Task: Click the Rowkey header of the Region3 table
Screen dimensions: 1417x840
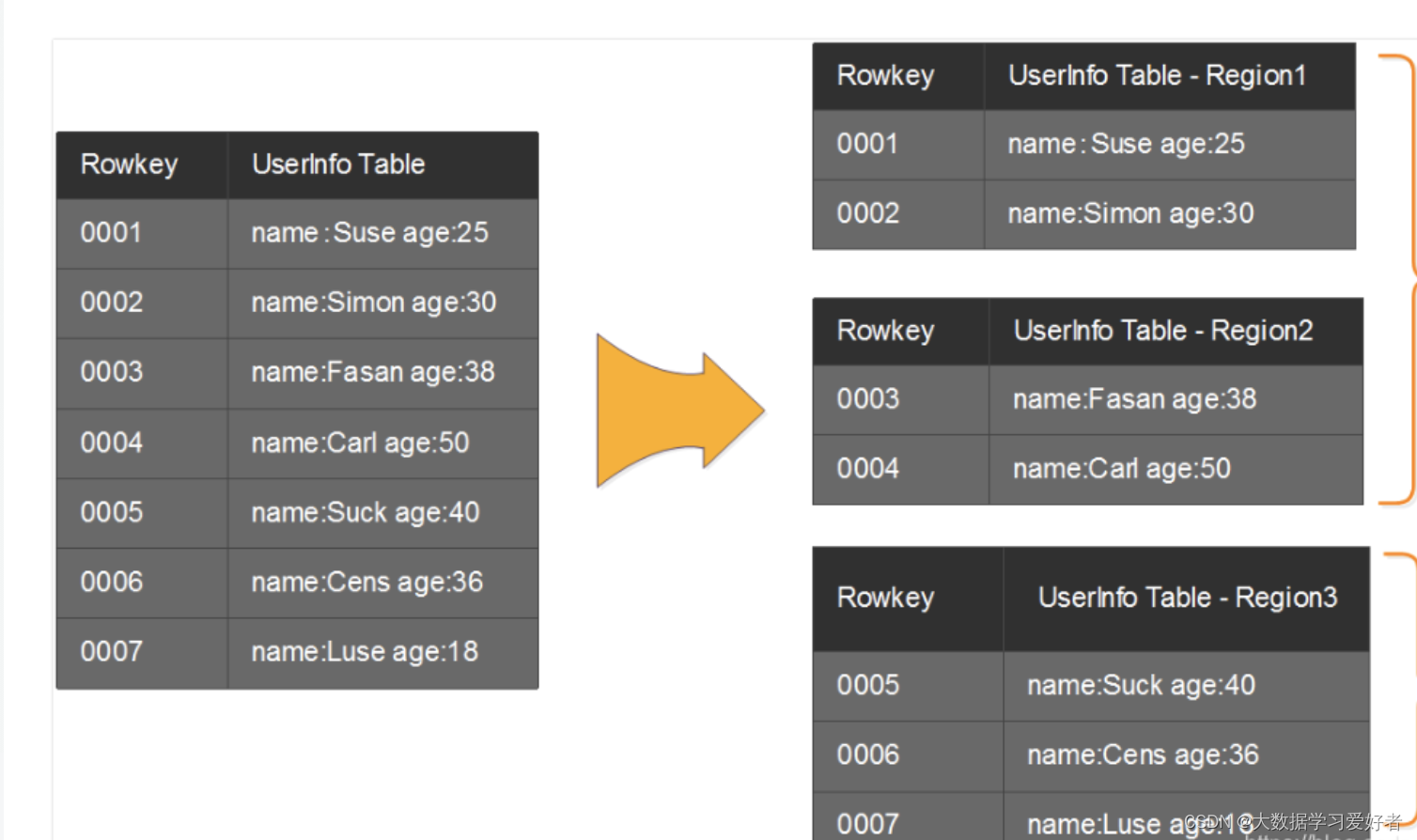Action: pos(885,599)
